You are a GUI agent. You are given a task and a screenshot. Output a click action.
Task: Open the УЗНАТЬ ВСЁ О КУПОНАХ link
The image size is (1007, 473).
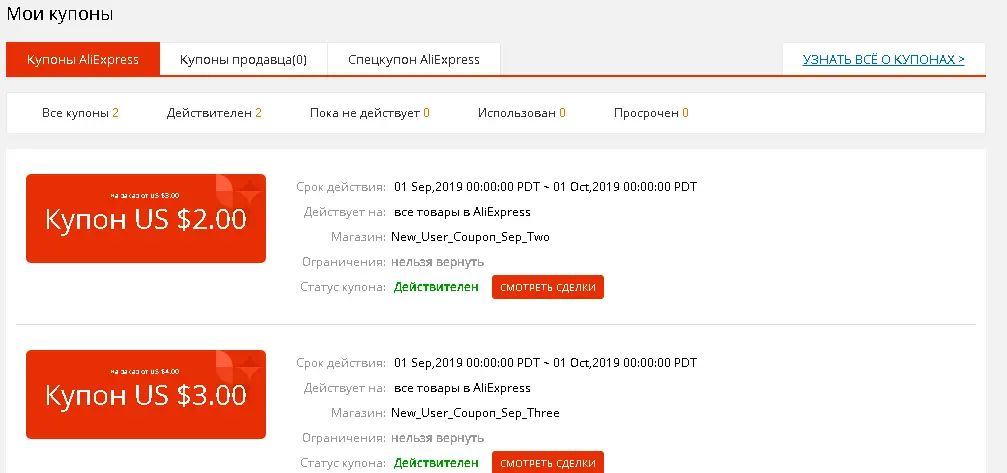coord(883,60)
